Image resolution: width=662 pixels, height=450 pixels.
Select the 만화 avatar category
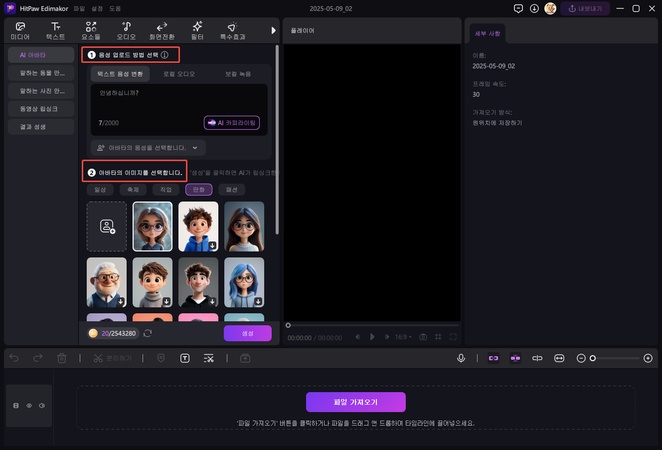click(x=199, y=190)
